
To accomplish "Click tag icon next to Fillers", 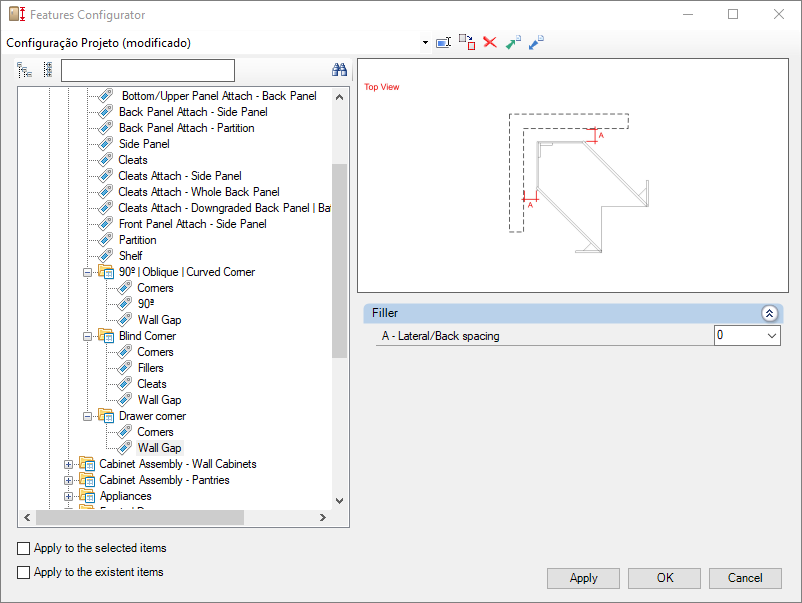I will point(124,368).
